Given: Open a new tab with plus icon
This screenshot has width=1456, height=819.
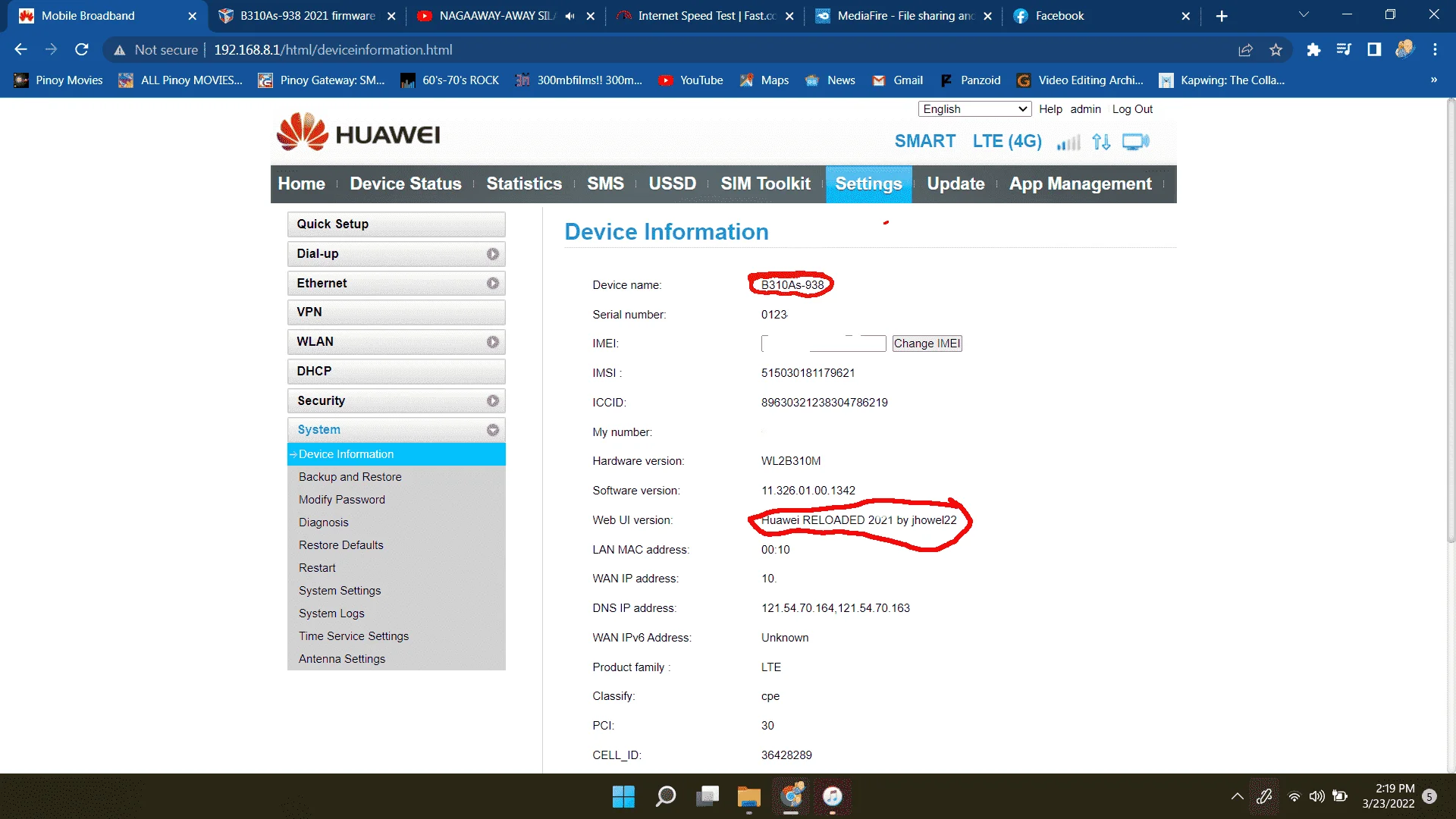Looking at the screenshot, I should tap(1221, 16).
